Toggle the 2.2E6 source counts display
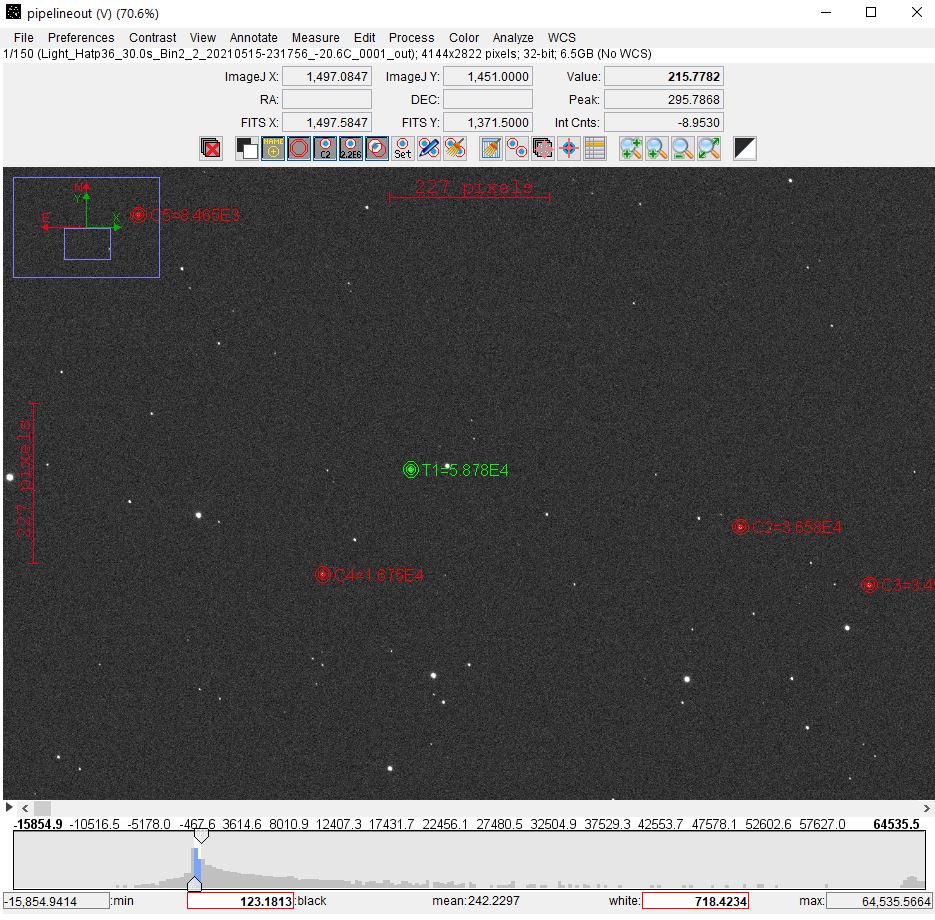 350,149
